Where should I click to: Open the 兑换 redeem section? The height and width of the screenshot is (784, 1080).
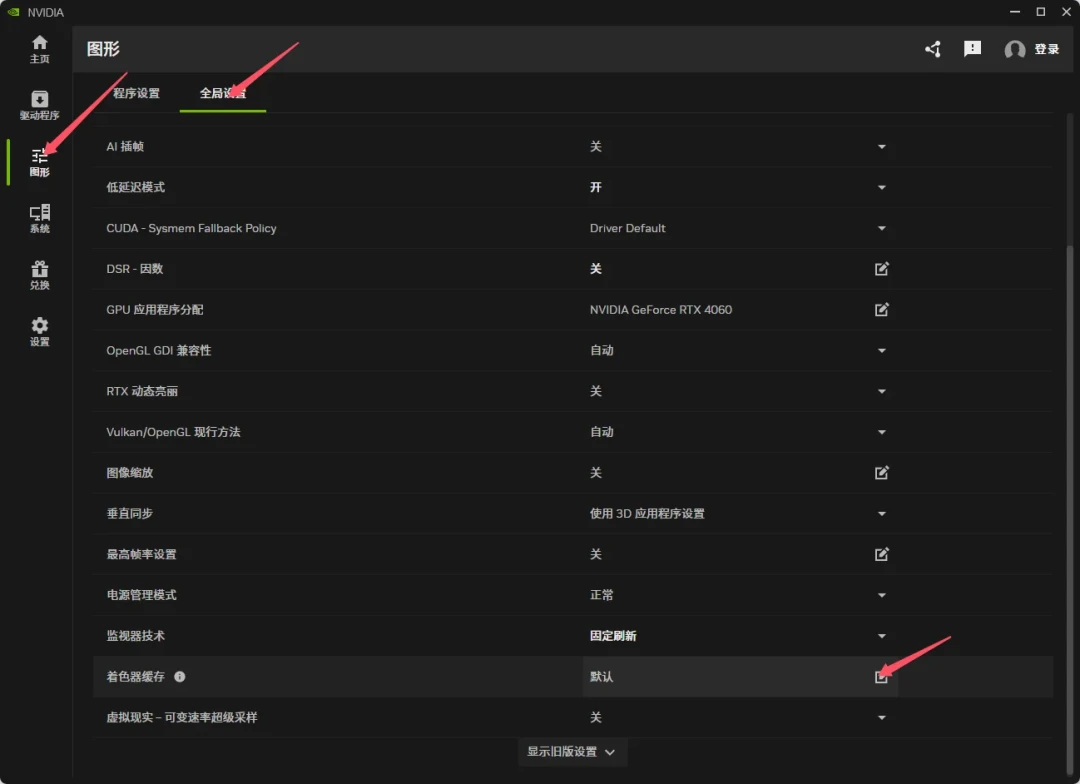39,275
